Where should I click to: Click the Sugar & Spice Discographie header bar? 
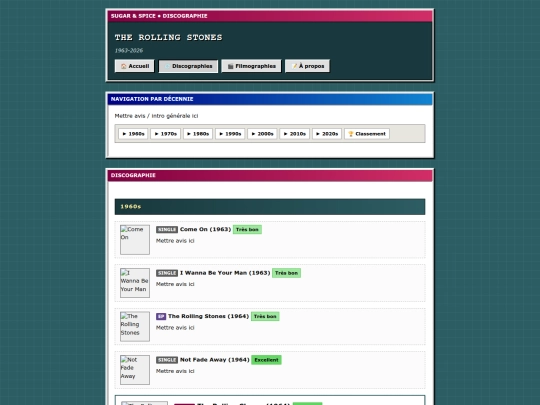[270, 16]
